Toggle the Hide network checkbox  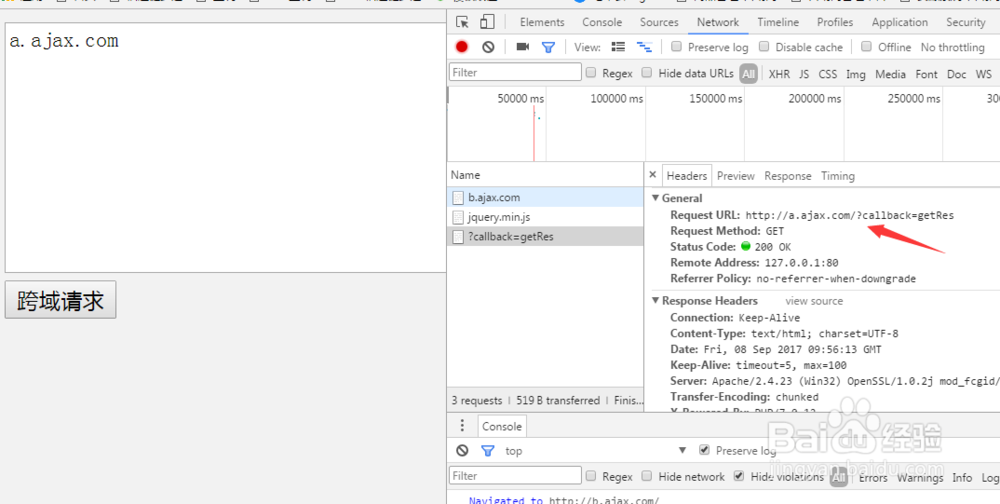pos(647,476)
